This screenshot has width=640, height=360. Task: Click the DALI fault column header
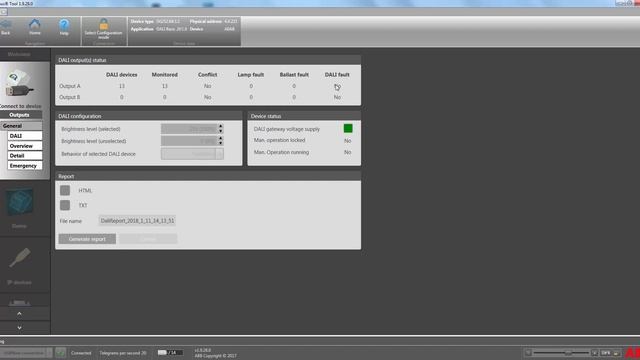pyautogui.click(x=337, y=75)
